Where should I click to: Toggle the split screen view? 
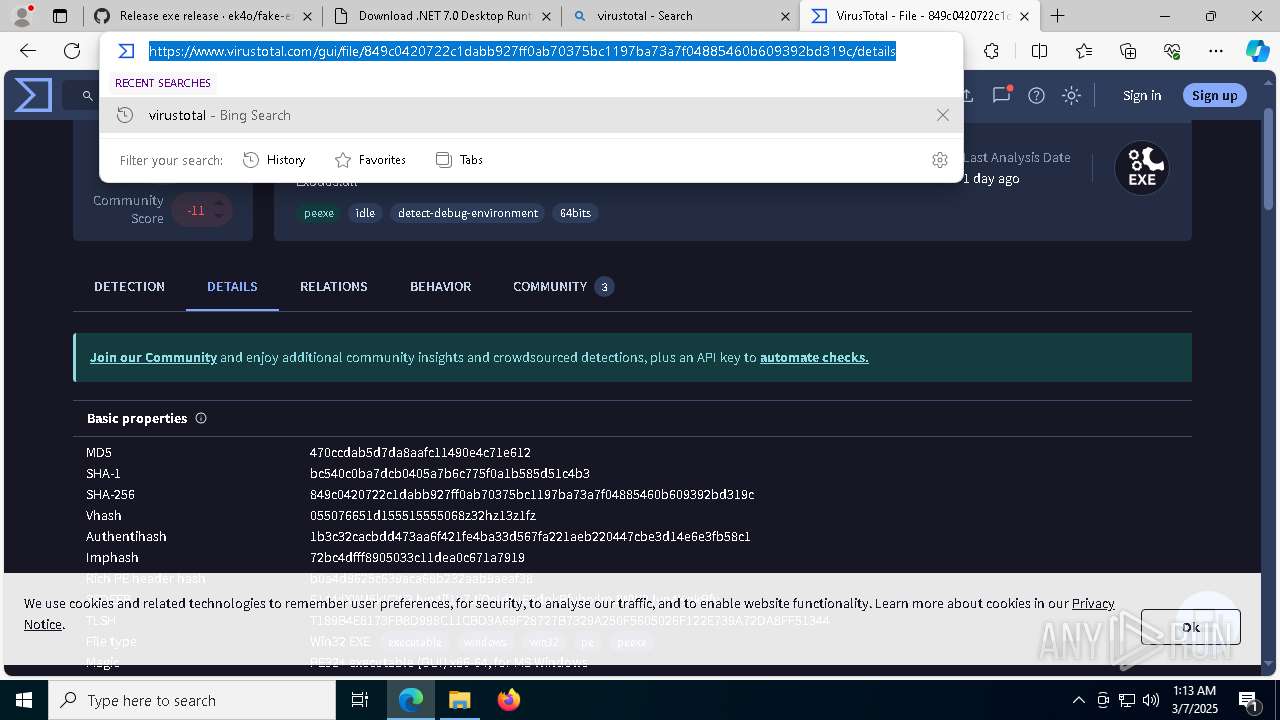[x=1039, y=51]
